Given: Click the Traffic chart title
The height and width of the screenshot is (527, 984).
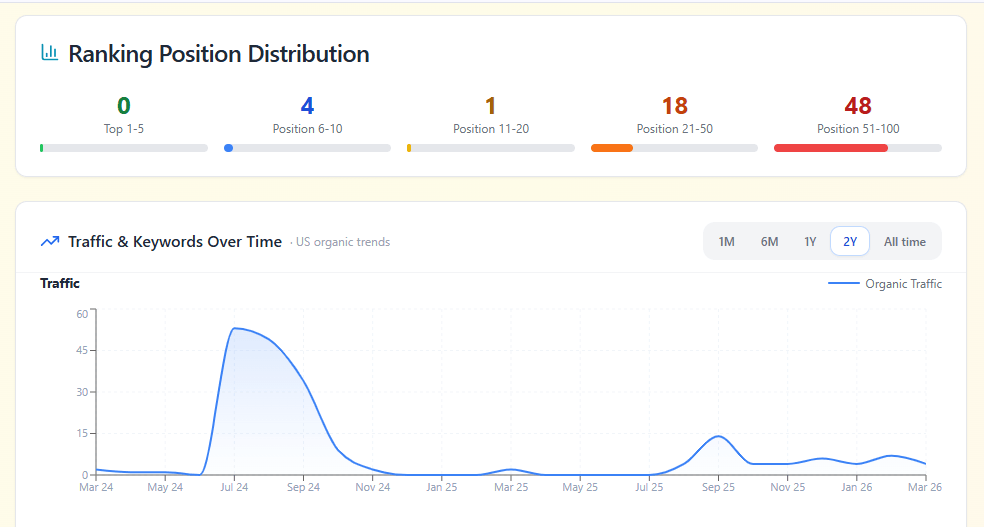Looking at the screenshot, I should coord(60,284).
